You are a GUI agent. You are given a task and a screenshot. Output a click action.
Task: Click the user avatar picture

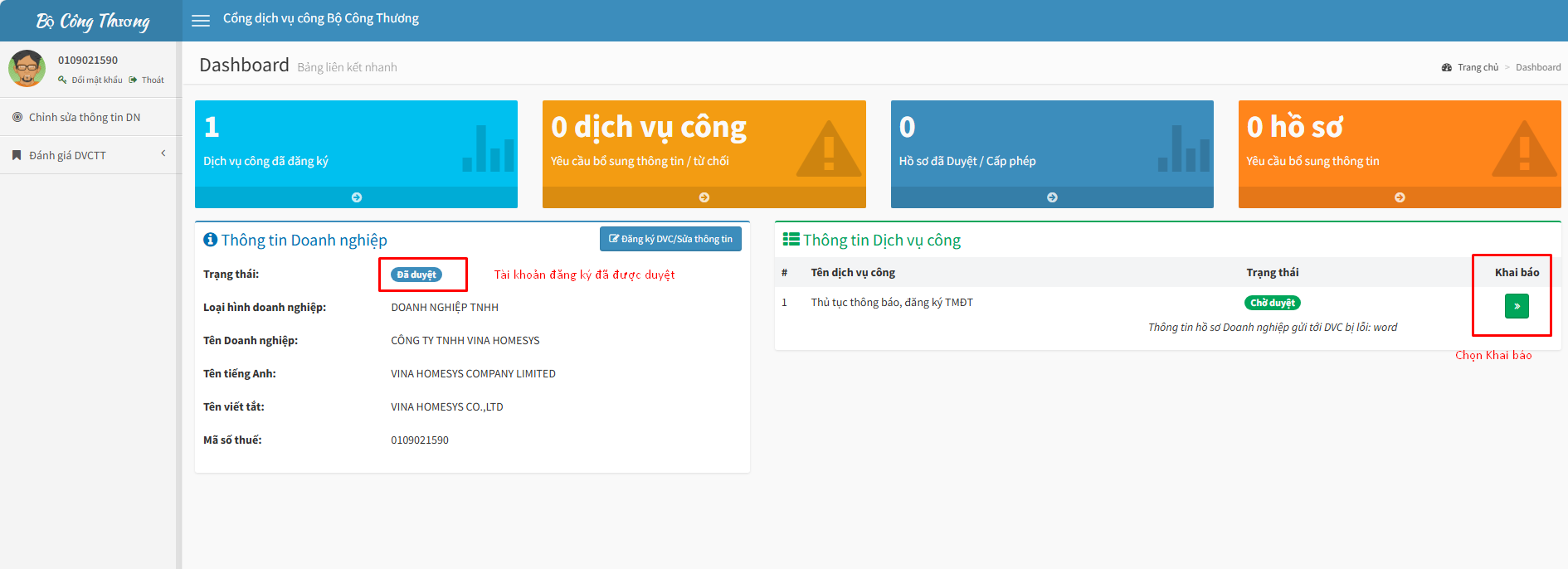point(27,68)
